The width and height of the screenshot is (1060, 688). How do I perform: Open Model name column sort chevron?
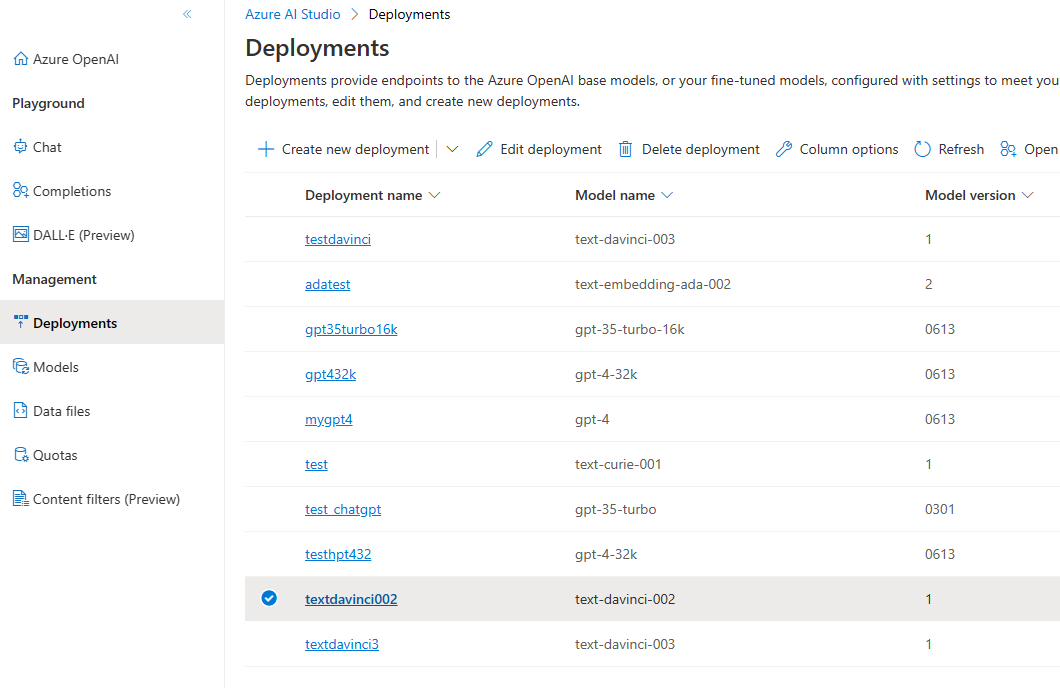[667, 195]
